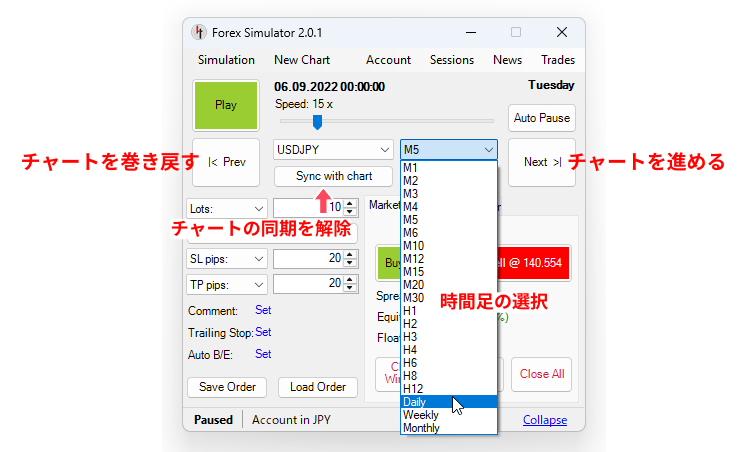Click the Collapse link
Image resolution: width=749 pixels, height=452 pixels.
pos(545,420)
